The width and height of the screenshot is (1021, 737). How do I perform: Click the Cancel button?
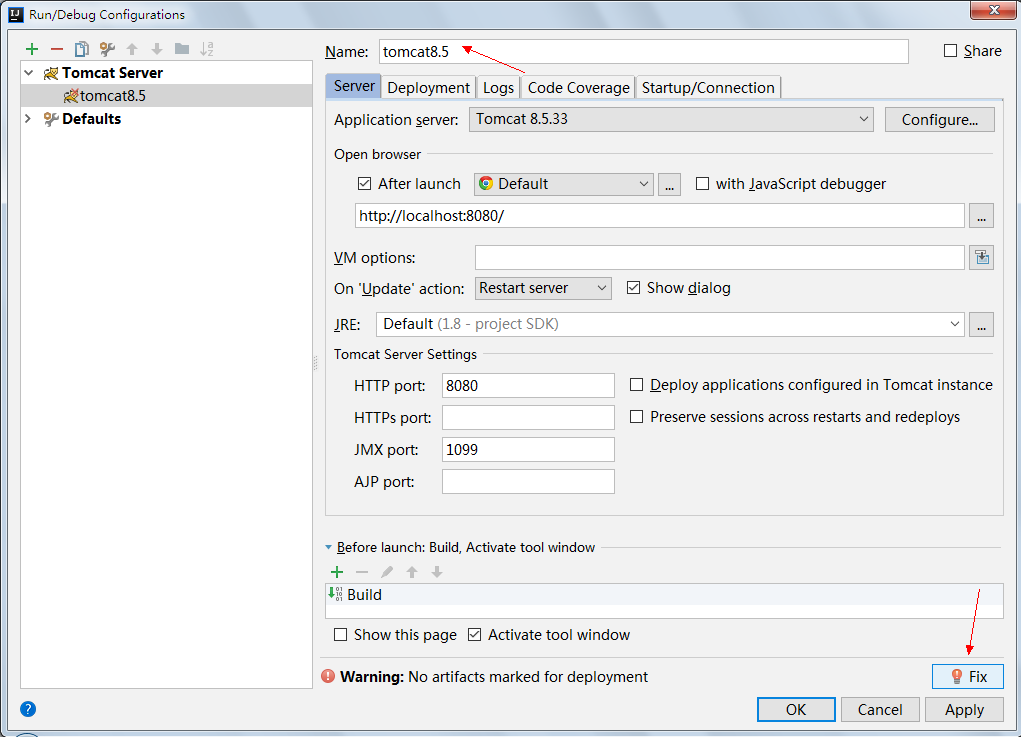[880, 710]
